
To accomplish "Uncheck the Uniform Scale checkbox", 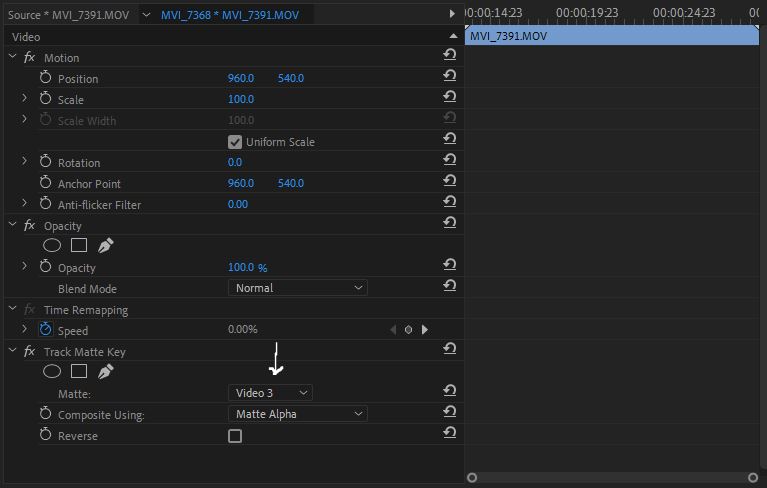I will click(235, 142).
